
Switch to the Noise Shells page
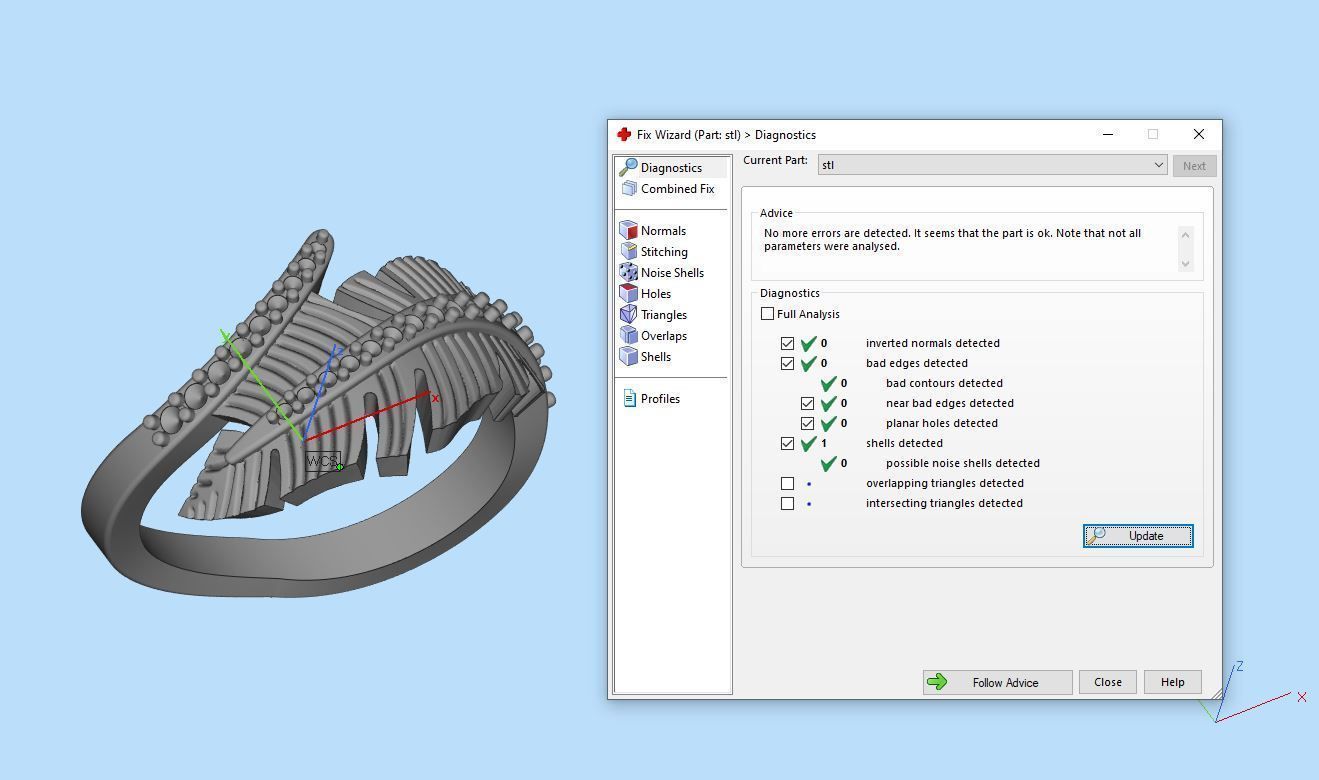672,273
